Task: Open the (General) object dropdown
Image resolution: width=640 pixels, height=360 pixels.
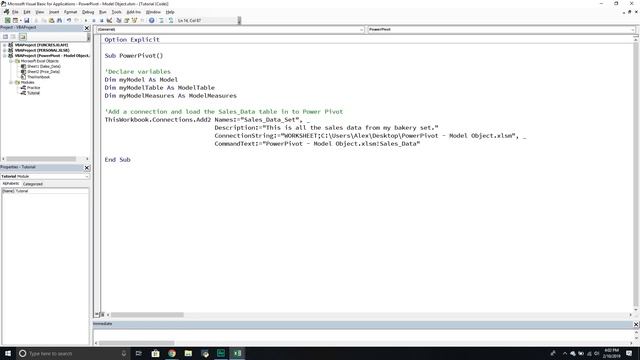Action: pos(361,29)
